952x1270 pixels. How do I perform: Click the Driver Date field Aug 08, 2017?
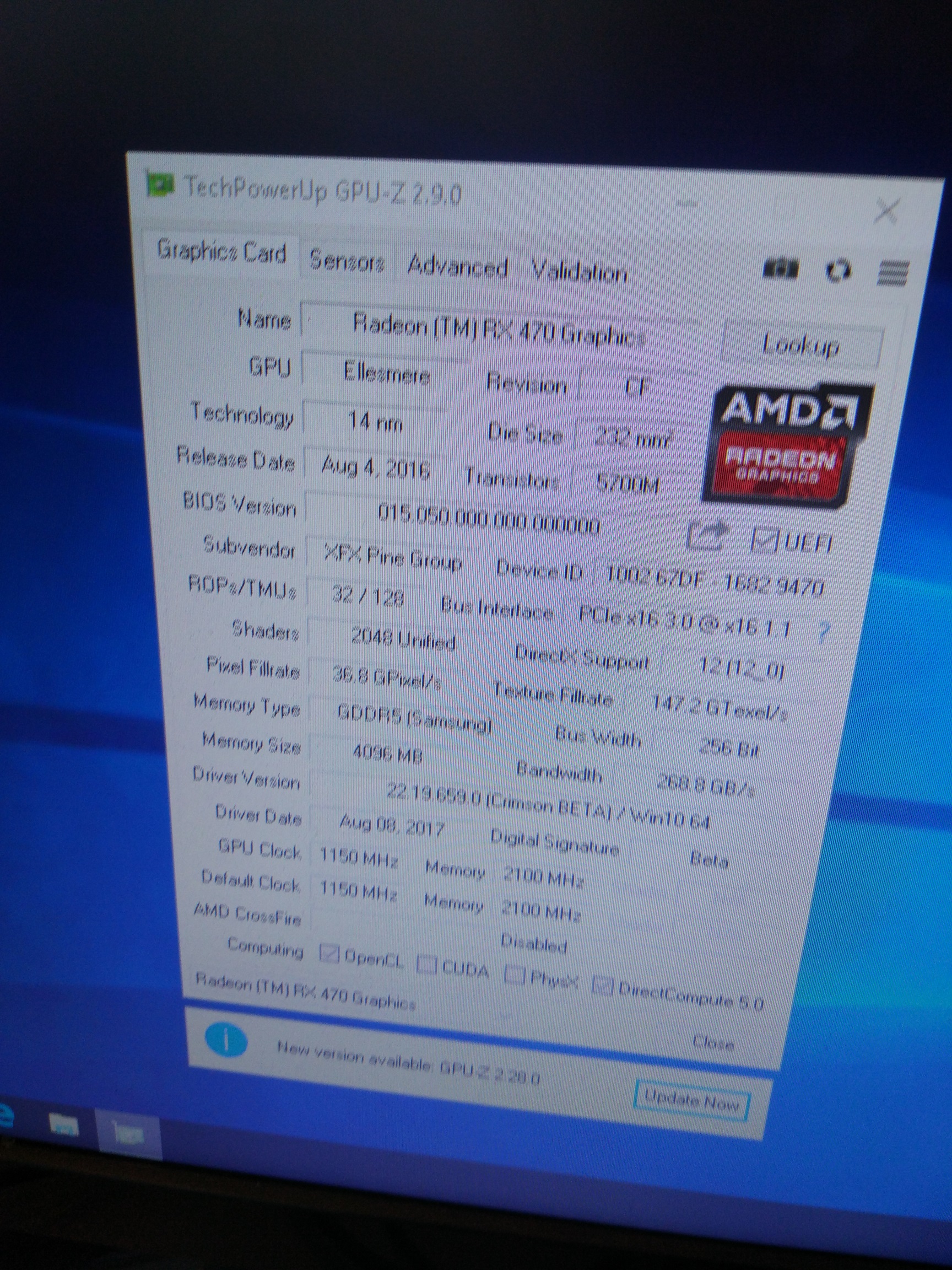tap(391, 825)
